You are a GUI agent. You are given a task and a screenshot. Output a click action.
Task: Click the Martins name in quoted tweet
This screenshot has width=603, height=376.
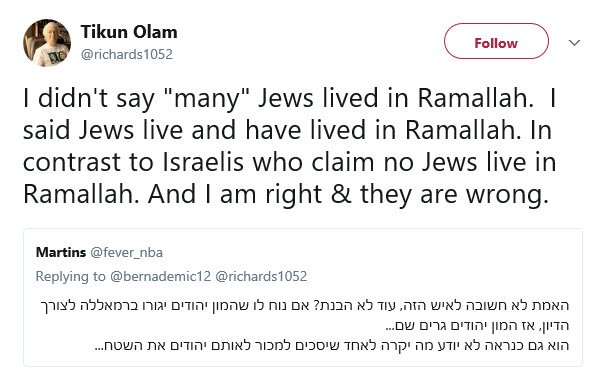click(61, 252)
